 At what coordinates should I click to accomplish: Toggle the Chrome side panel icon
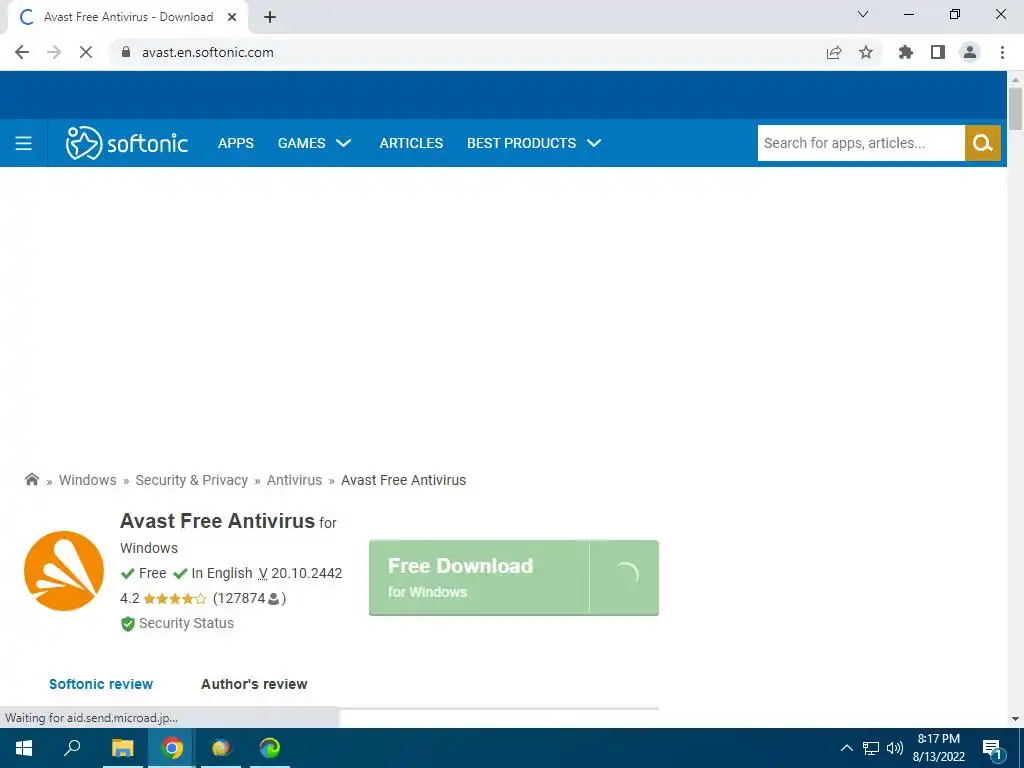coord(938,52)
